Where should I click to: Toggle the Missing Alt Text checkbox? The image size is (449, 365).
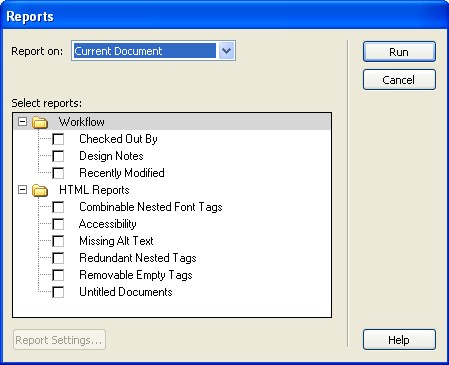pyautogui.click(x=58, y=241)
